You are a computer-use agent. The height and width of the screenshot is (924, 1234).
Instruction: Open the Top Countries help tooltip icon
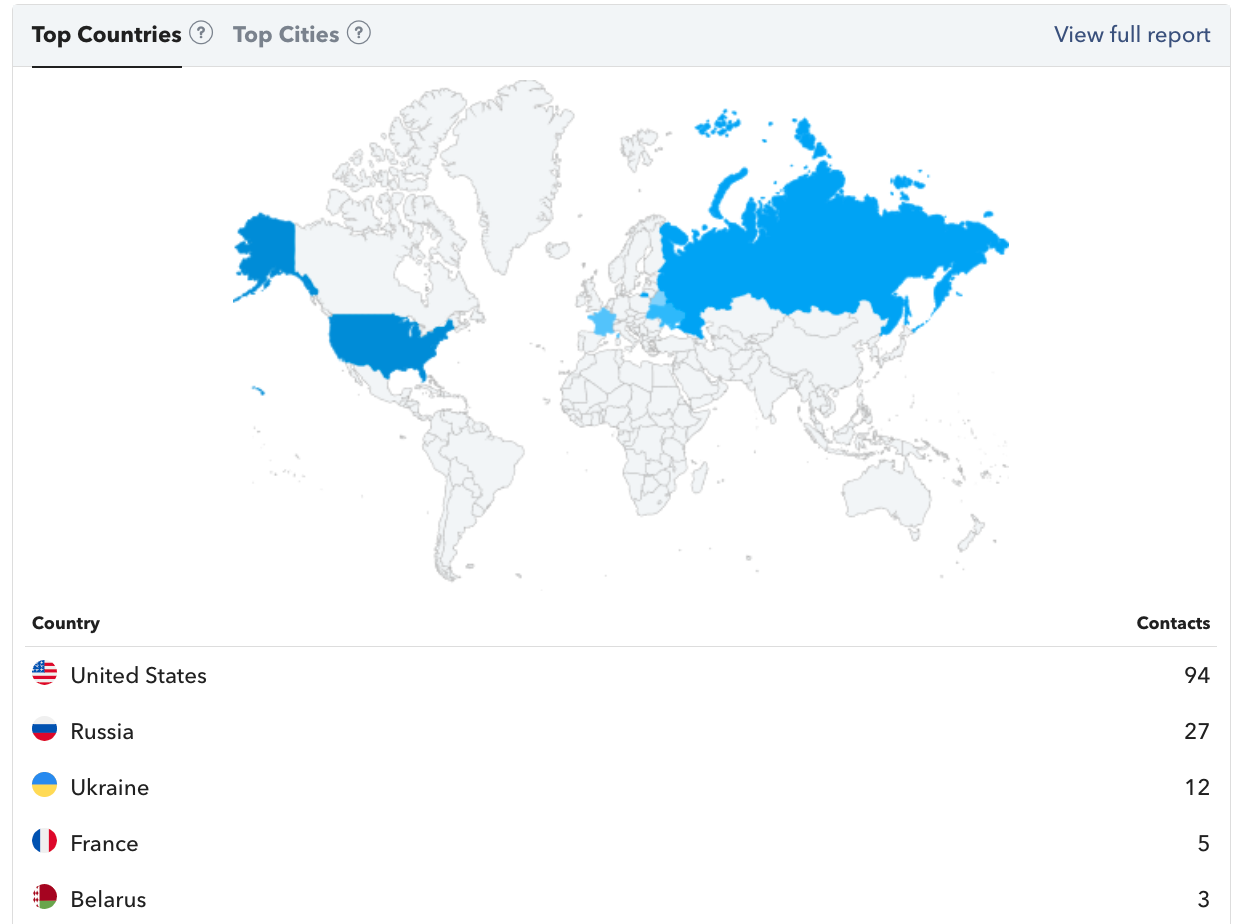click(x=201, y=33)
